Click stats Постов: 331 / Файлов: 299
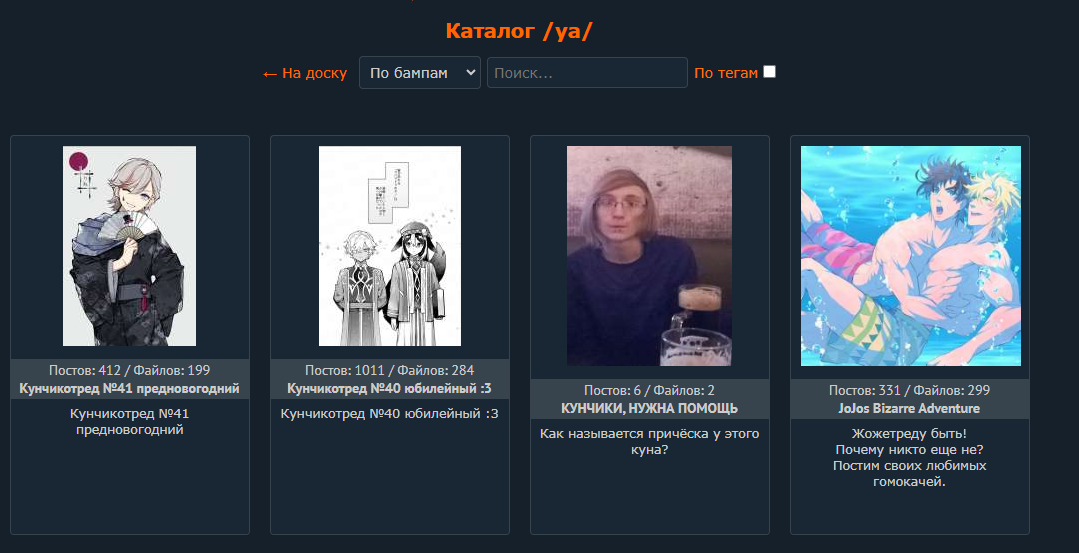 [x=909, y=390]
